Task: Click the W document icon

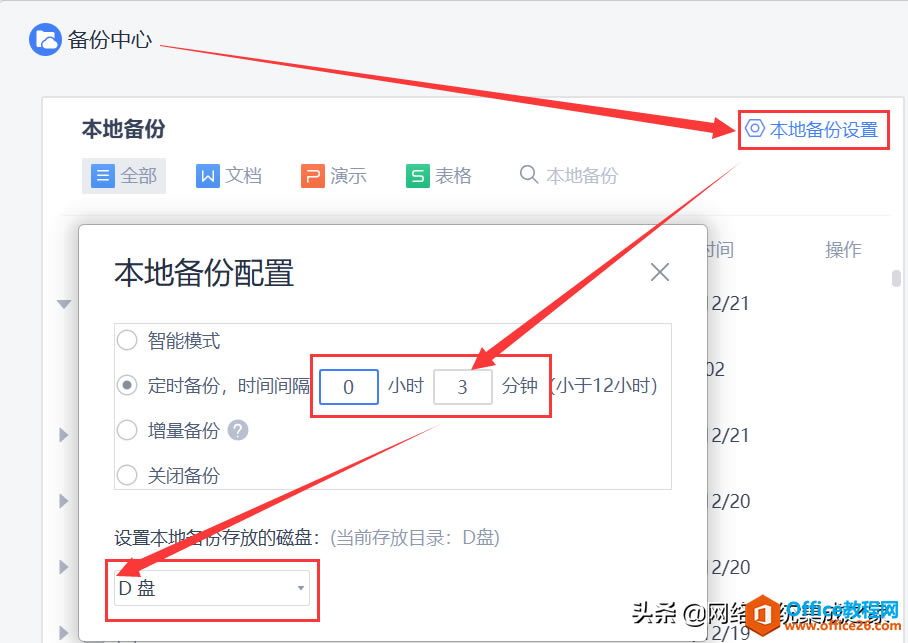Action: (x=207, y=176)
